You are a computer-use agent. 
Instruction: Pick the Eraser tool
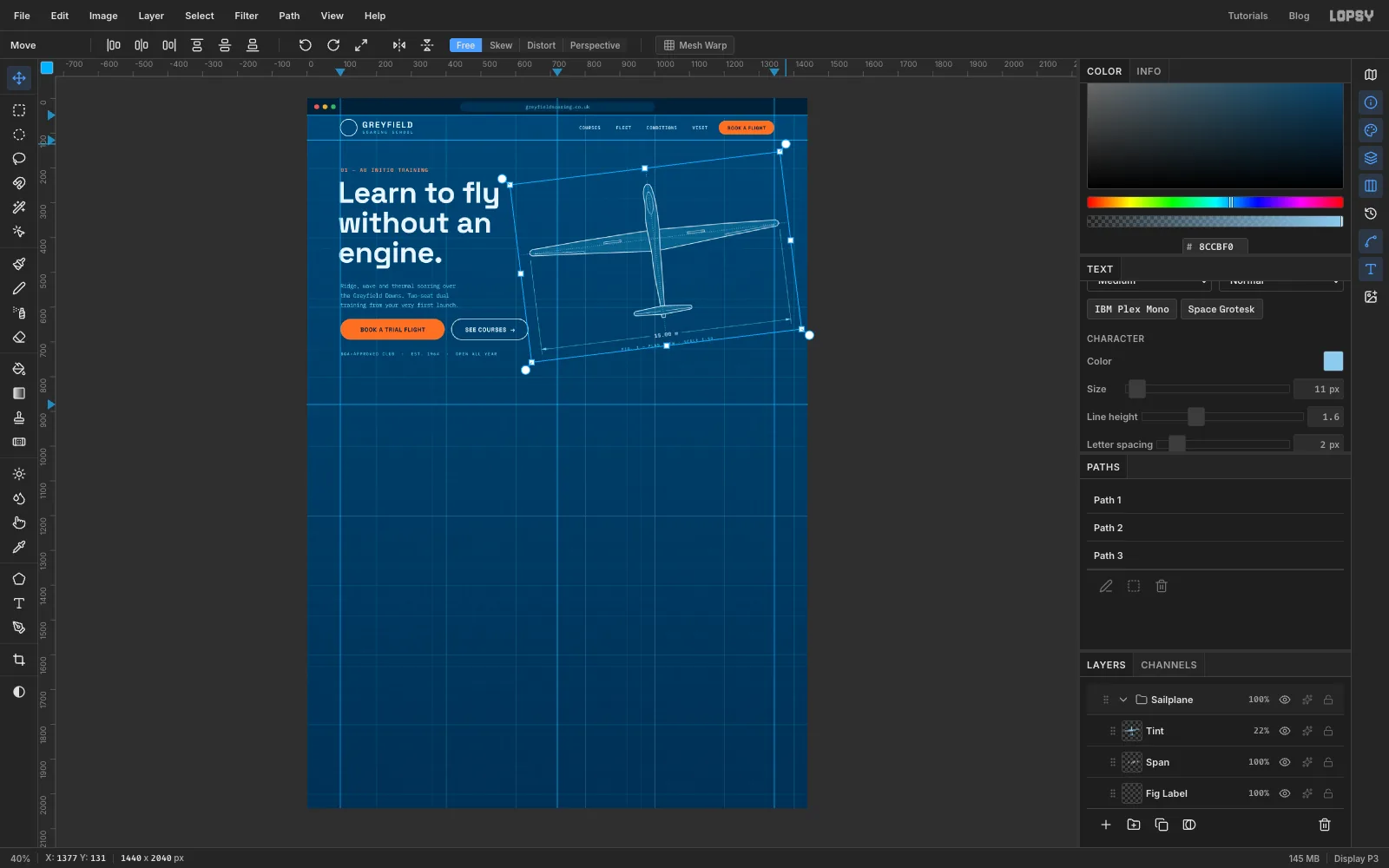(19, 337)
